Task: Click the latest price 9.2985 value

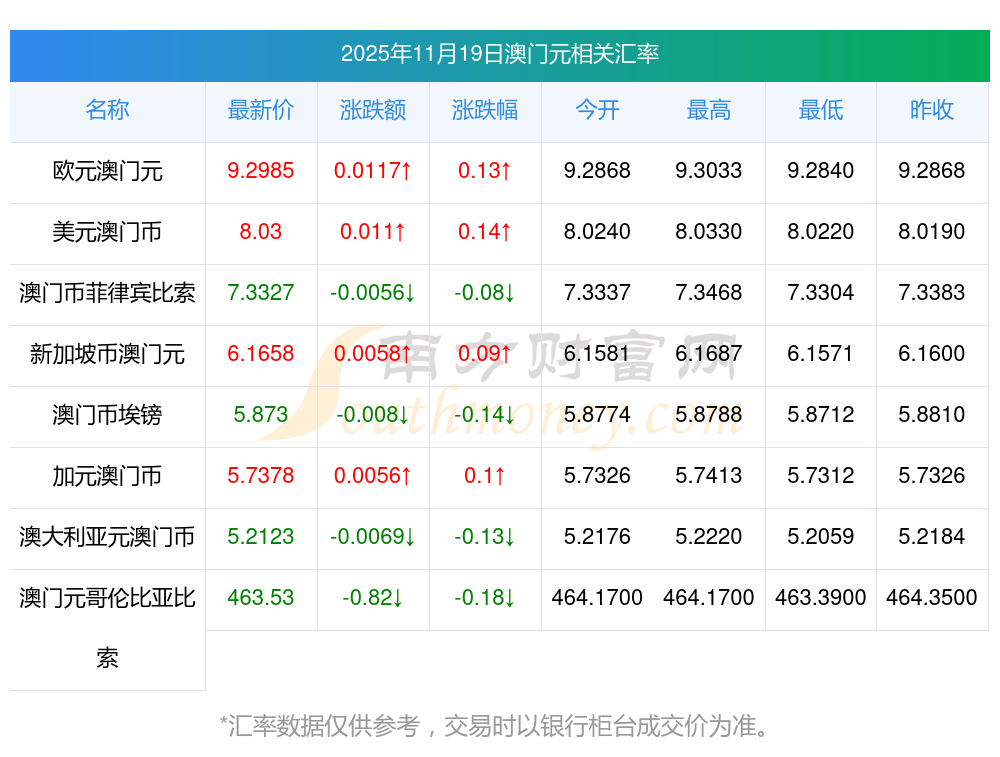Action: (x=261, y=171)
